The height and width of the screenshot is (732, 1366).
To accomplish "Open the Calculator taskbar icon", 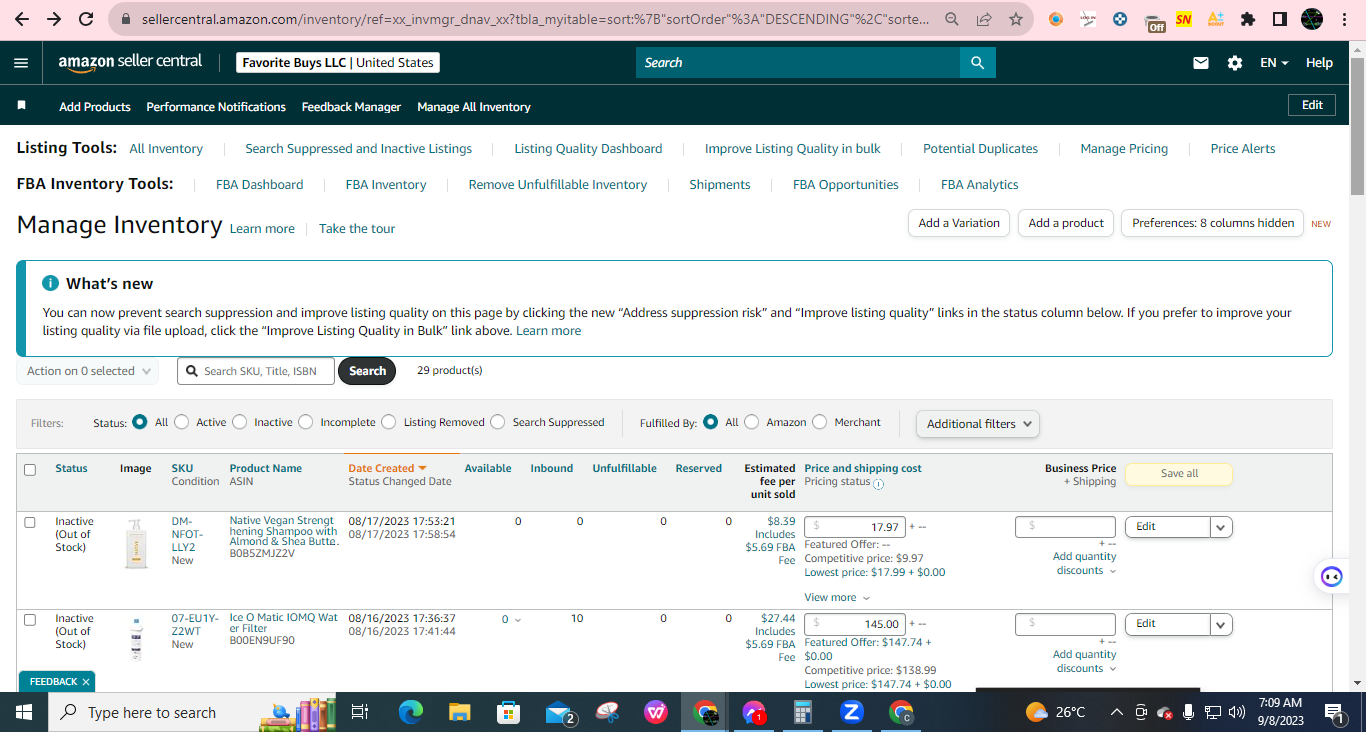I will (802, 712).
